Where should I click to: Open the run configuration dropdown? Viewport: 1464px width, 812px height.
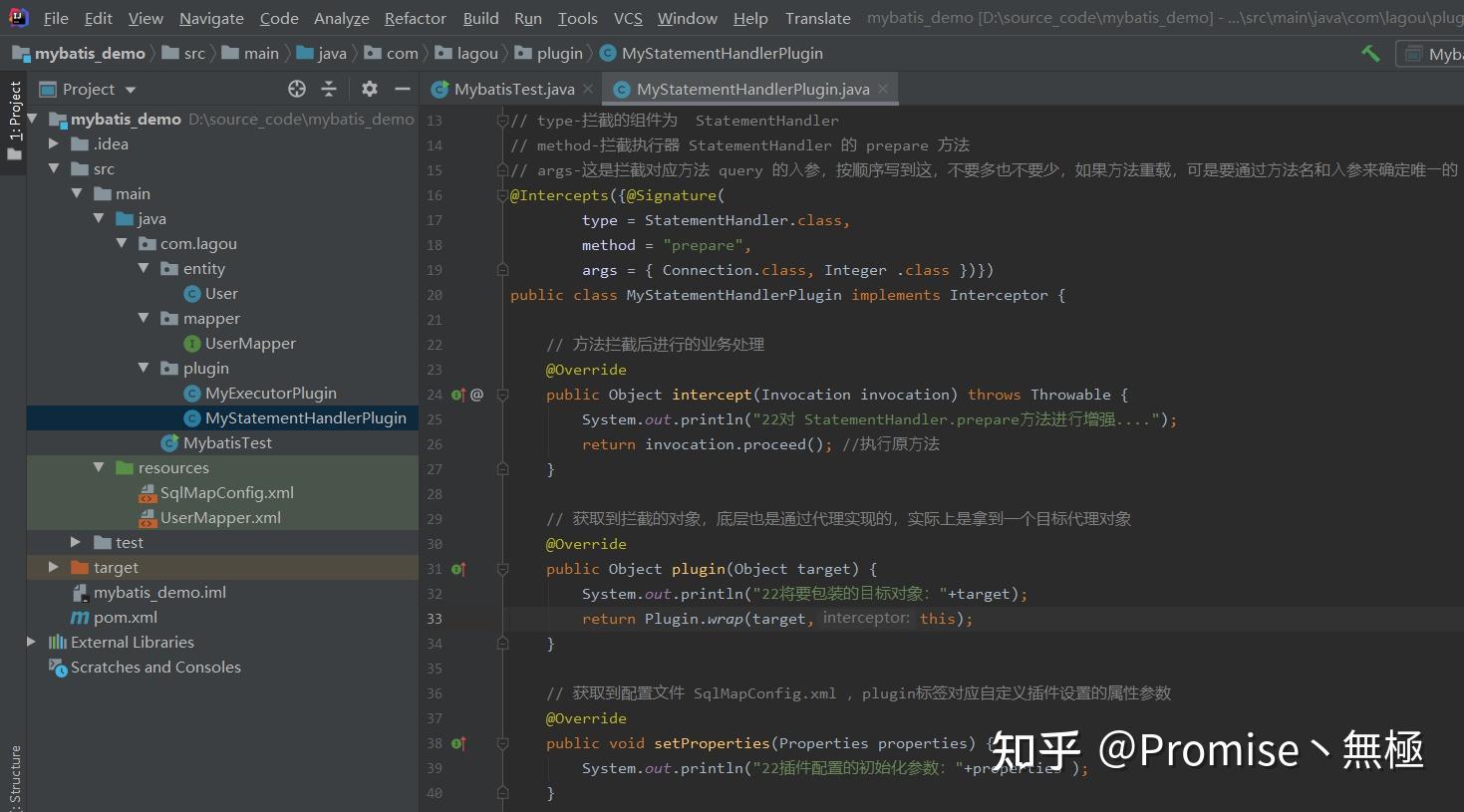(1431, 54)
